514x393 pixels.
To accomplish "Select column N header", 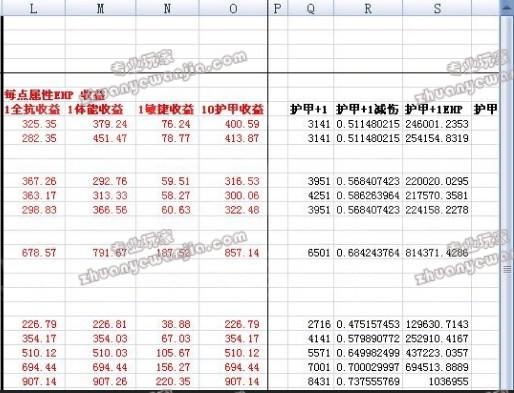I will click(x=167, y=8).
